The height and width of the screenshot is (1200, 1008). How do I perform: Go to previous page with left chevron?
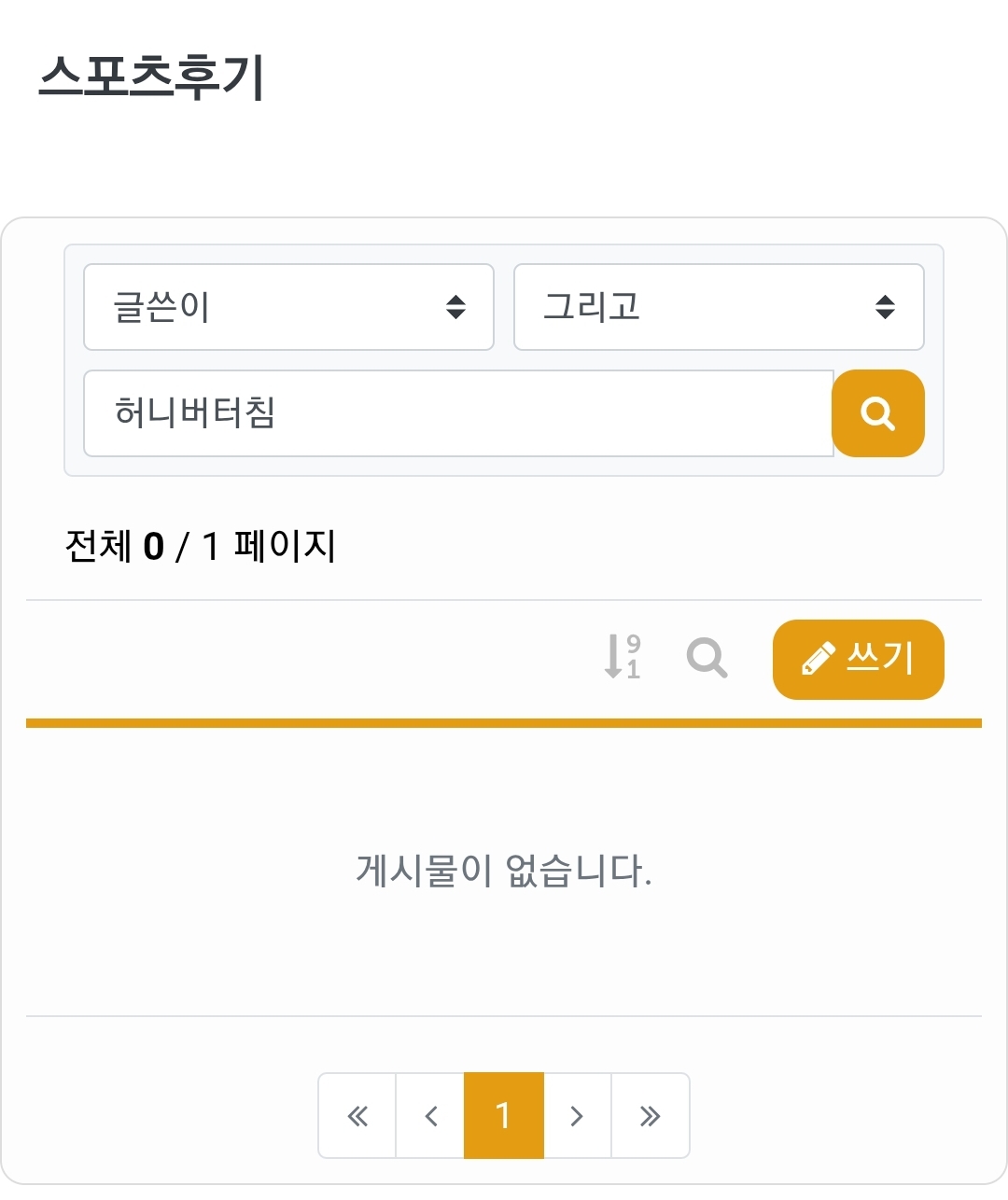tap(430, 1116)
